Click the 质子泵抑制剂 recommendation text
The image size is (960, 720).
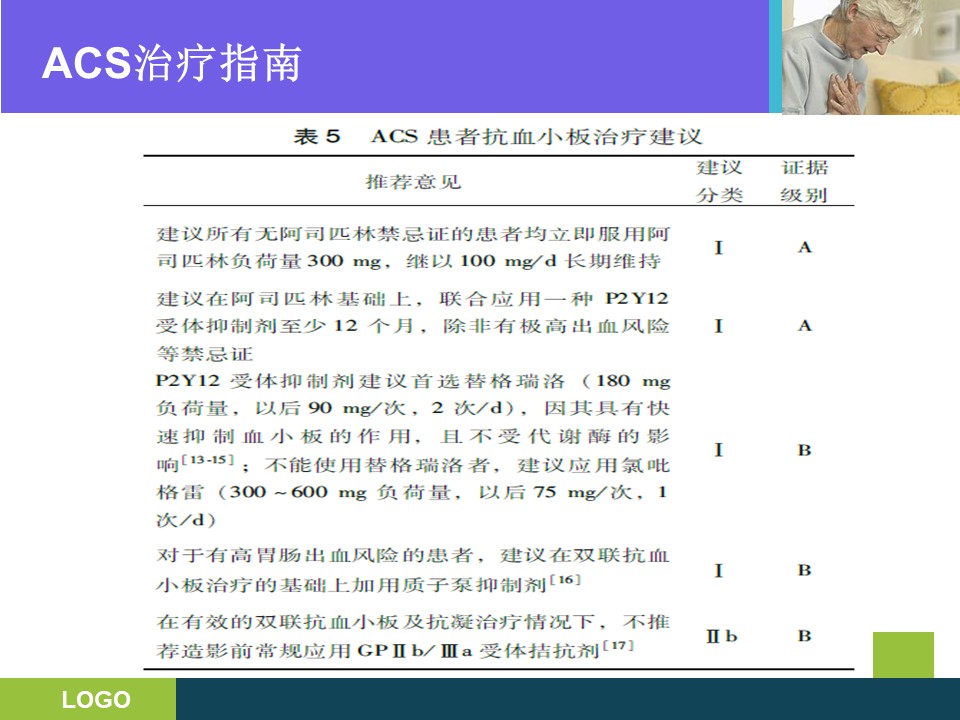coord(413,569)
